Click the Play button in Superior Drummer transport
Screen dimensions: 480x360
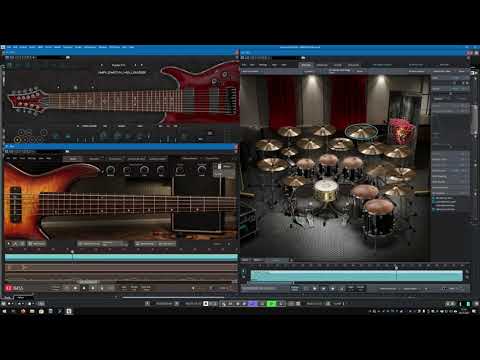323,288
